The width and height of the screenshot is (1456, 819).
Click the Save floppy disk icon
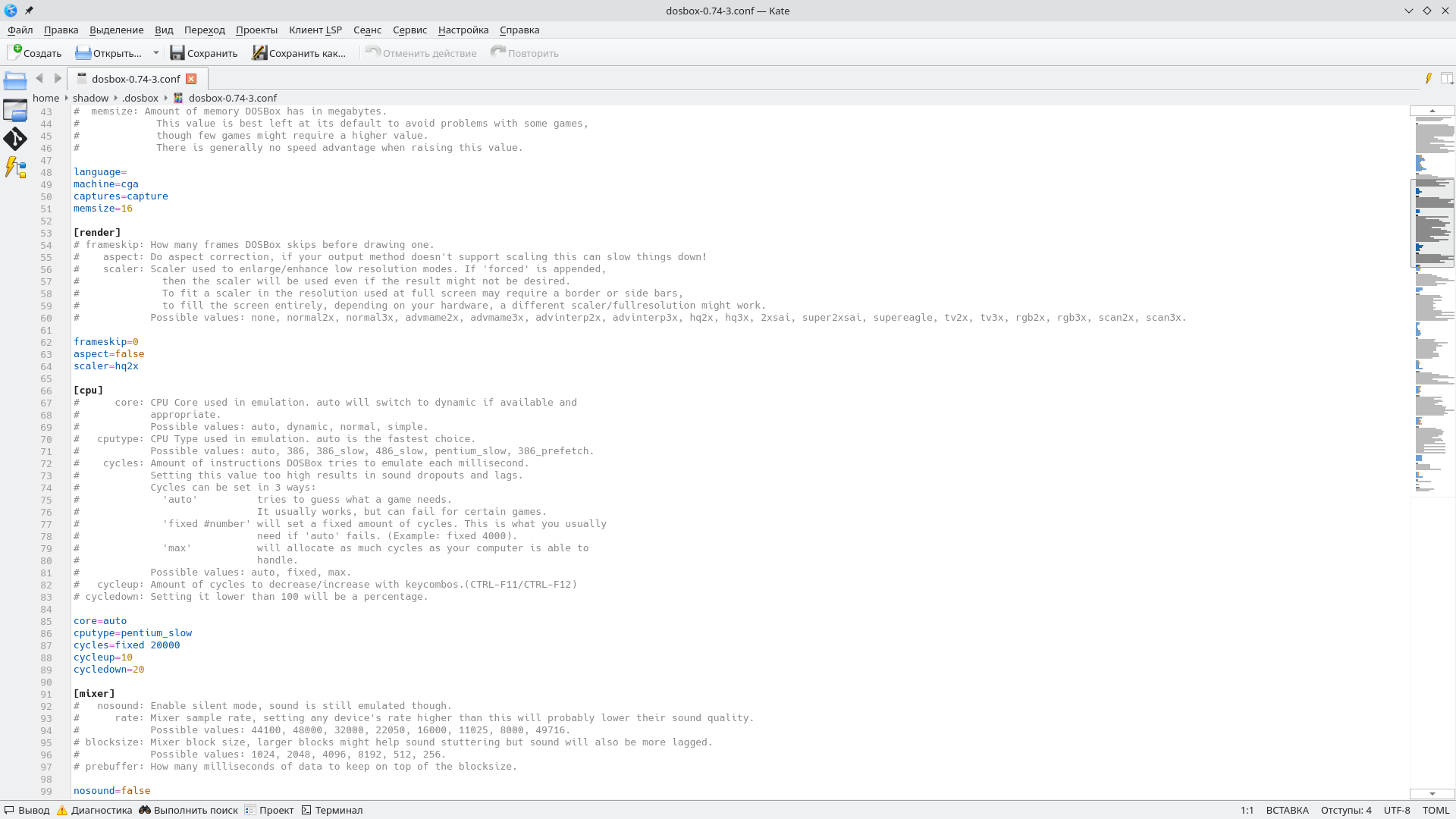pyautogui.click(x=177, y=52)
